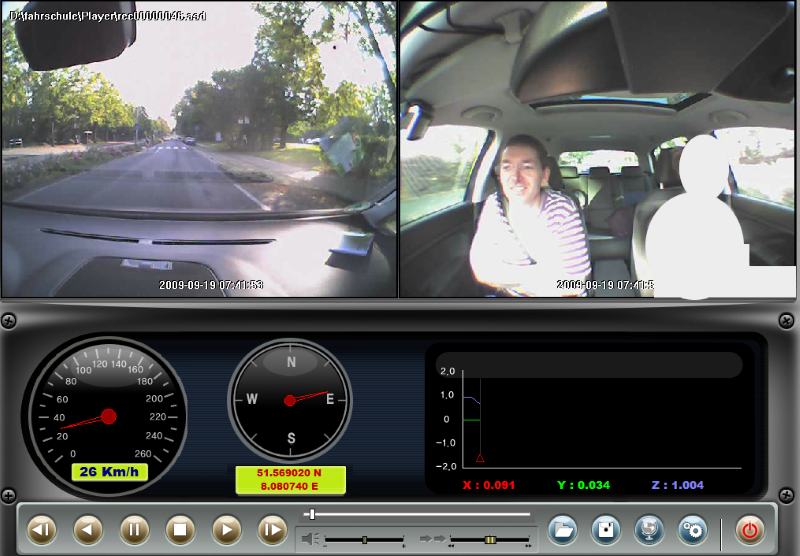Open the globe map icon
The image size is (800, 556).
[x=649, y=529]
